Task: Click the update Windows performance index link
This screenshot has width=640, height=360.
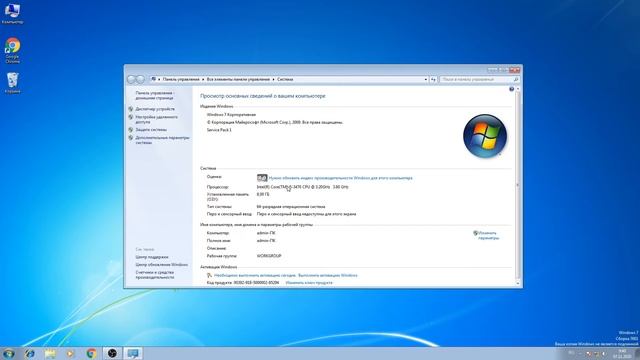Action: pyautogui.click(x=340, y=178)
